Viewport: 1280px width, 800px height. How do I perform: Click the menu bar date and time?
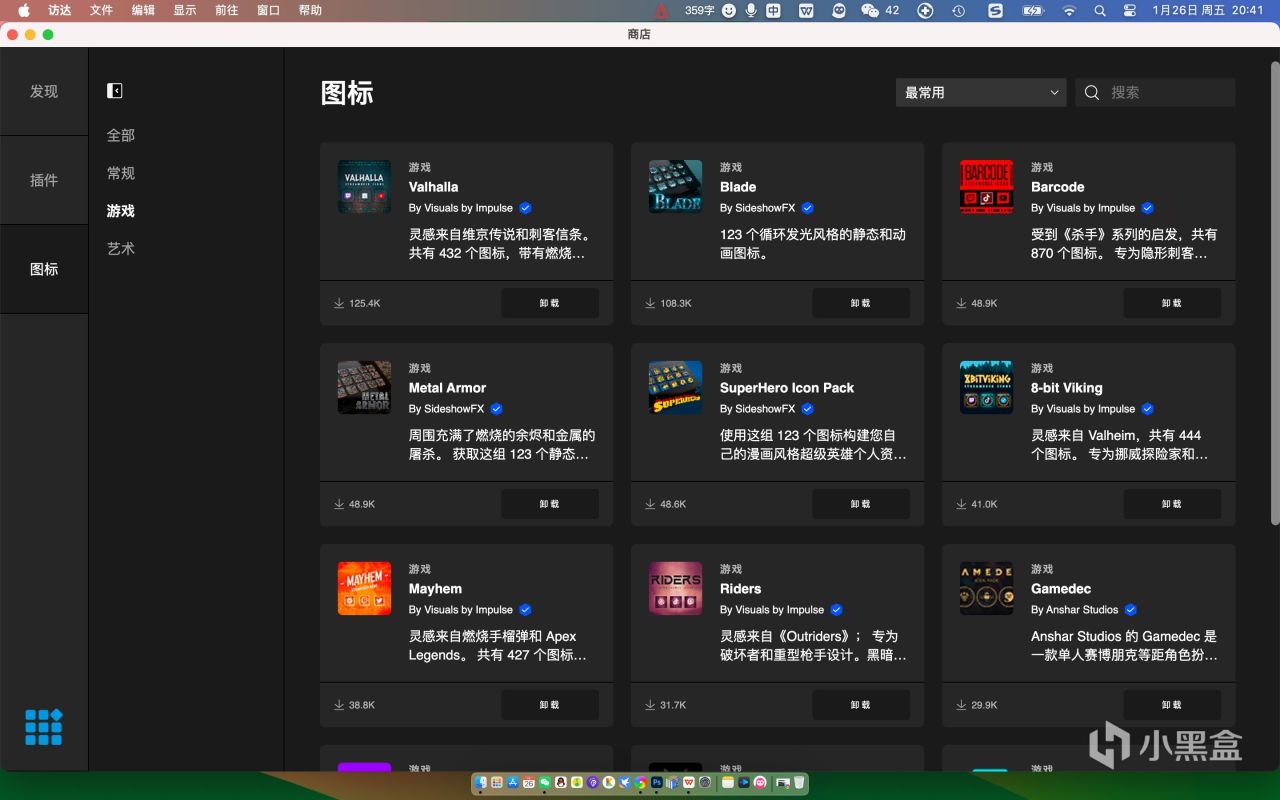[x=1208, y=10]
